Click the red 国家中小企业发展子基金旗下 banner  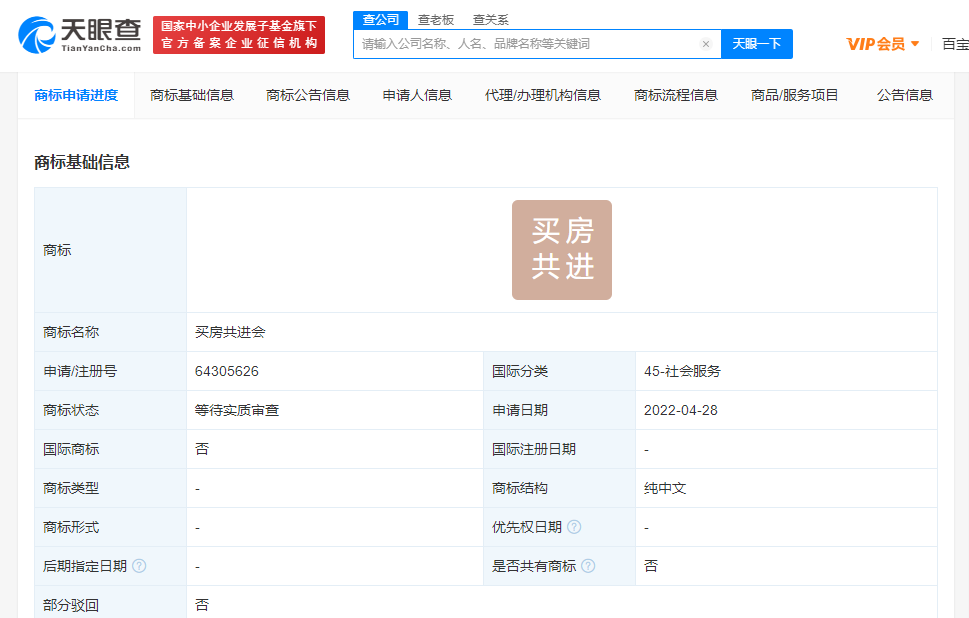239,35
